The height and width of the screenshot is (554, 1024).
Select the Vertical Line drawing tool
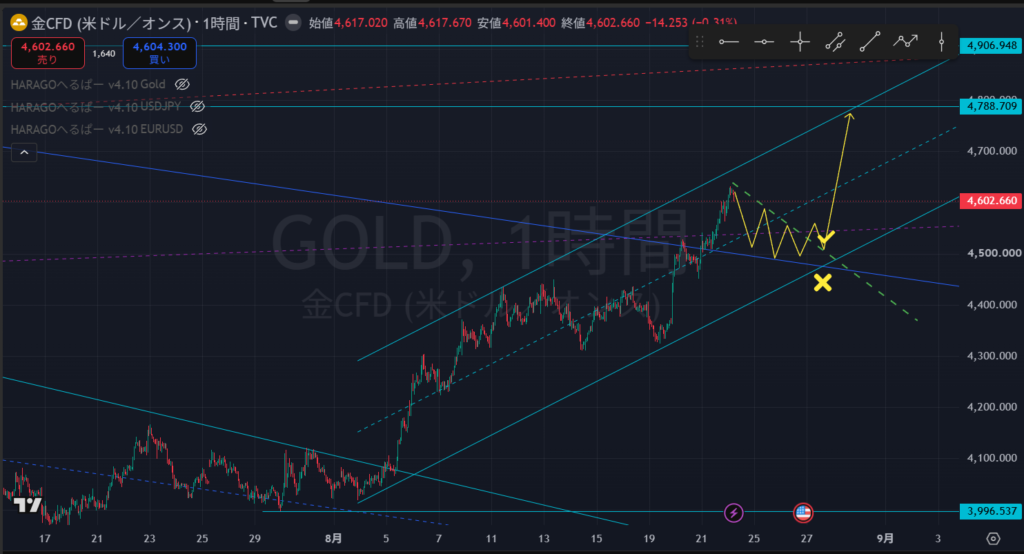(941, 42)
